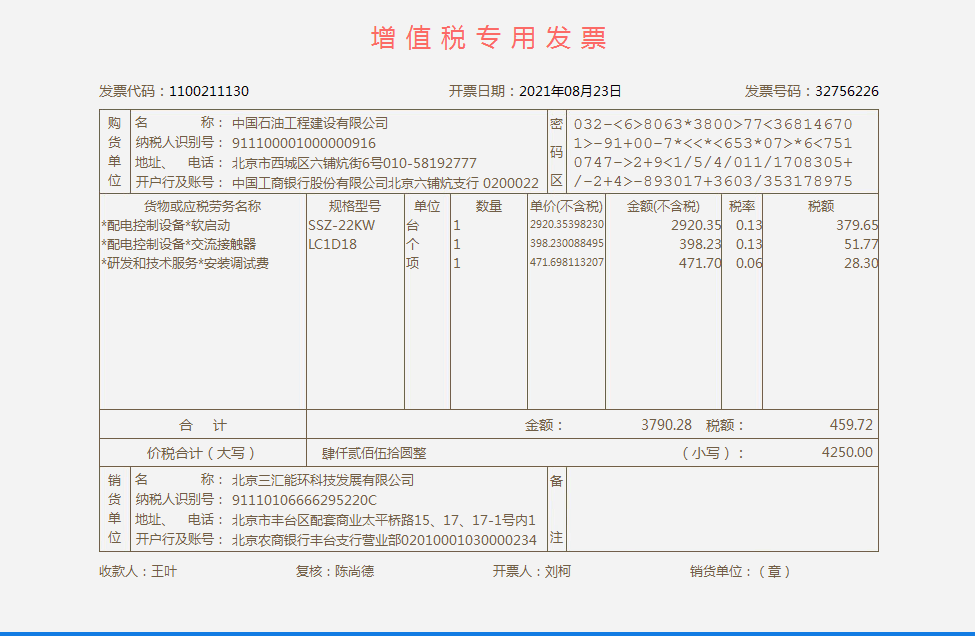Click quantity 1 in the 软启动 row

pyautogui.click(x=457, y=225)
